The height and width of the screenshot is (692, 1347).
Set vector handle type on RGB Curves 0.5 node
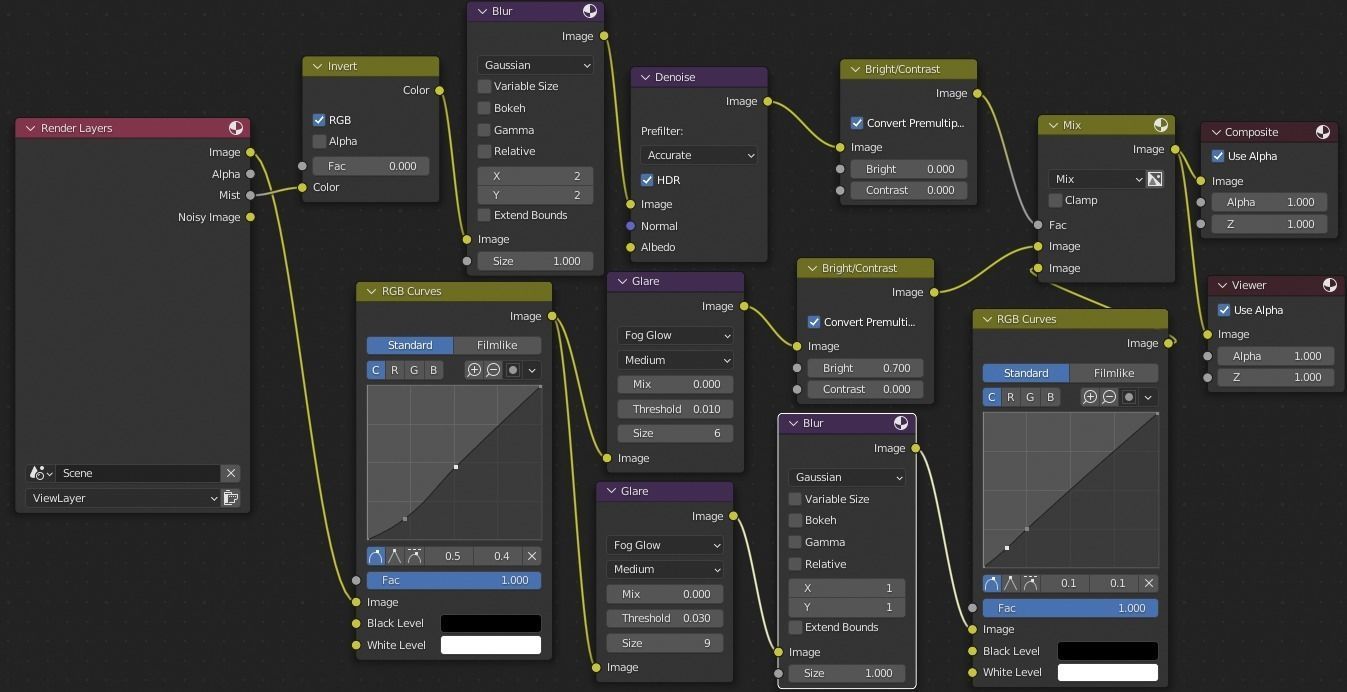pyautogui.click(x=395, y=556)
